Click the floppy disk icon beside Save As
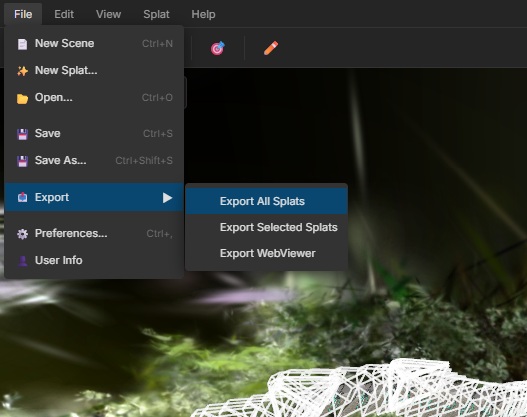Screen dimensions: 527x417 (22, 161)
